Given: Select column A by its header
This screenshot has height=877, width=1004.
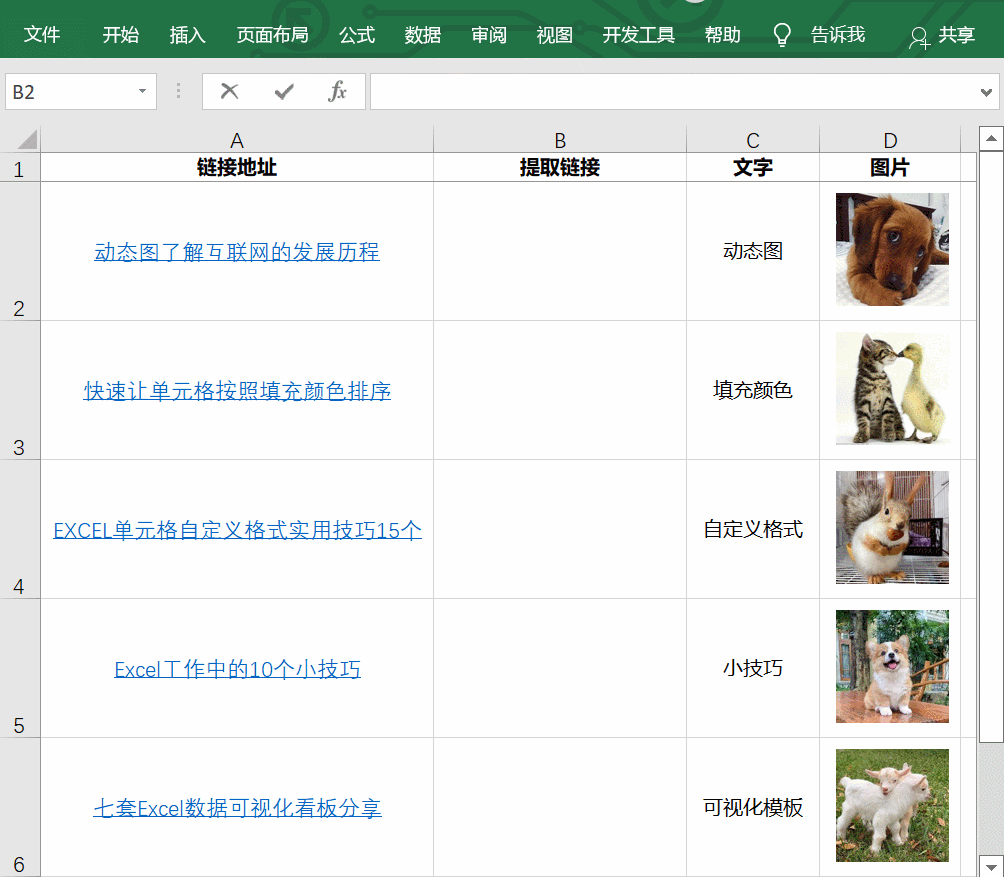Looking at the screenshot, I should click(236, 139).
